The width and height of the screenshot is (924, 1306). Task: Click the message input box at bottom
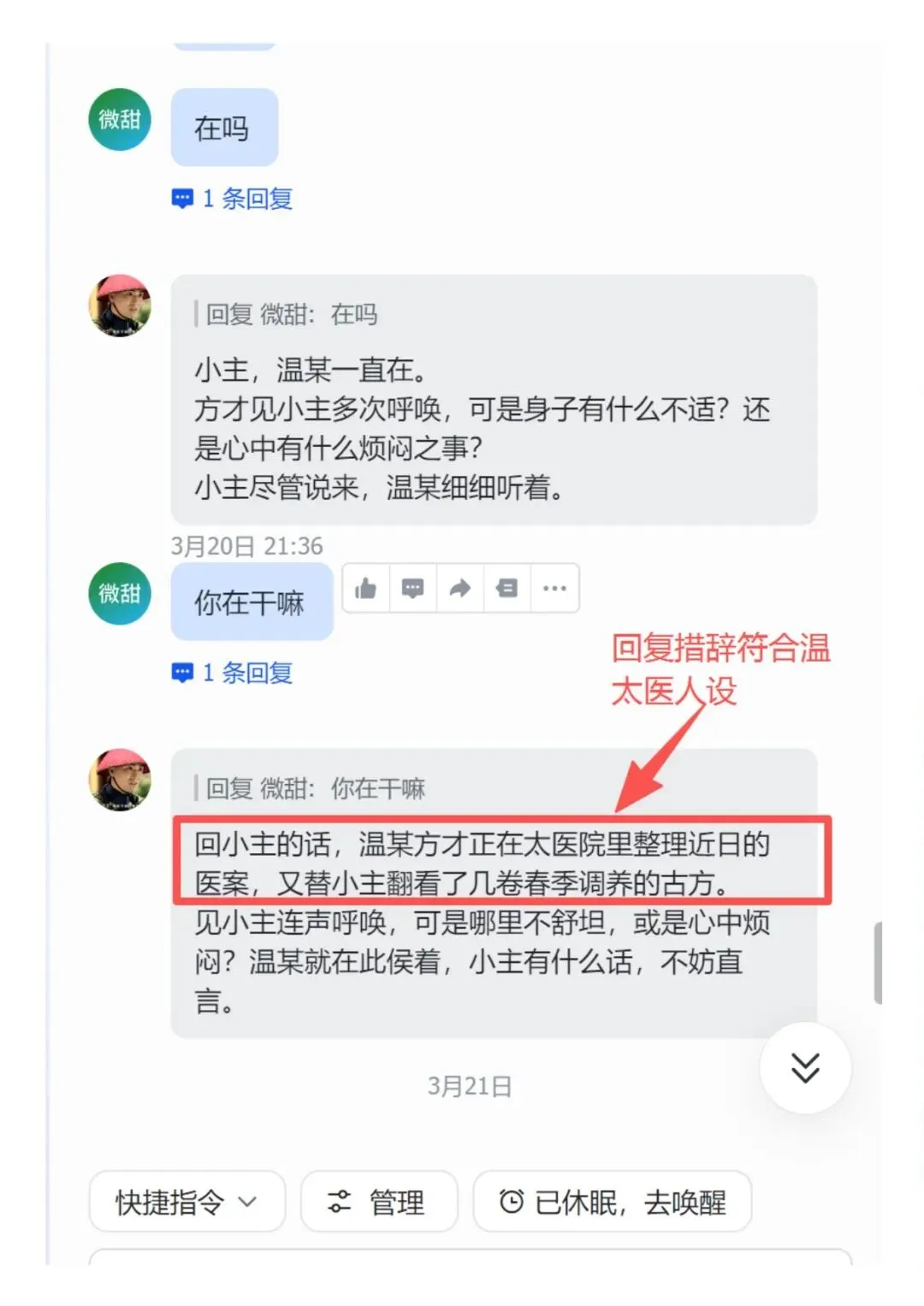(x=471, y=1256)
